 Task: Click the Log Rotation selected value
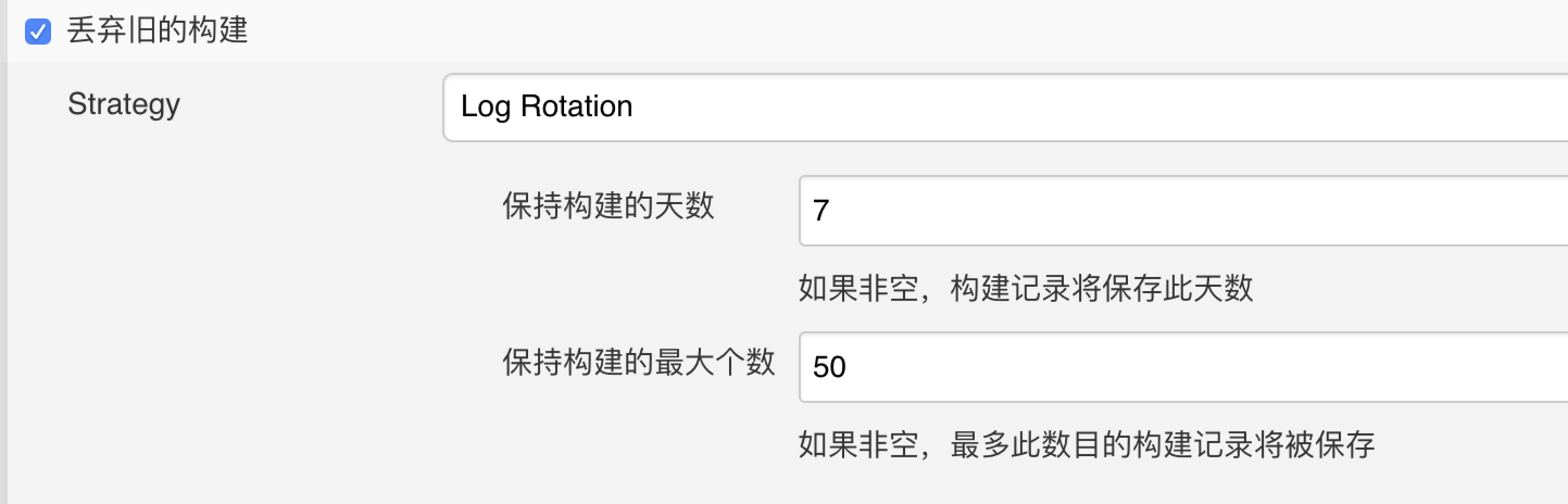pos(546,106)
